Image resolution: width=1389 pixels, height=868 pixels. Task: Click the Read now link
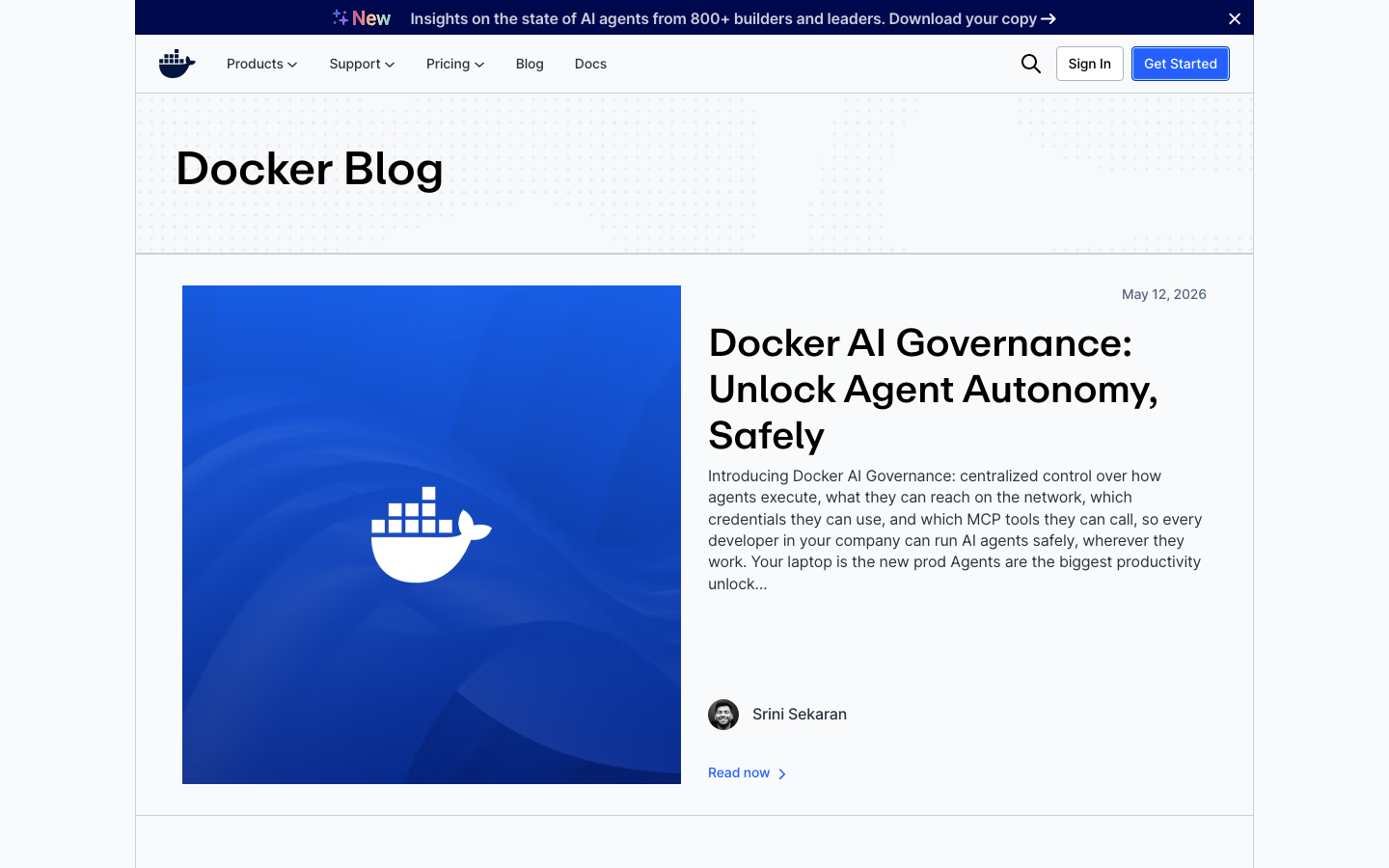[739, 773]
